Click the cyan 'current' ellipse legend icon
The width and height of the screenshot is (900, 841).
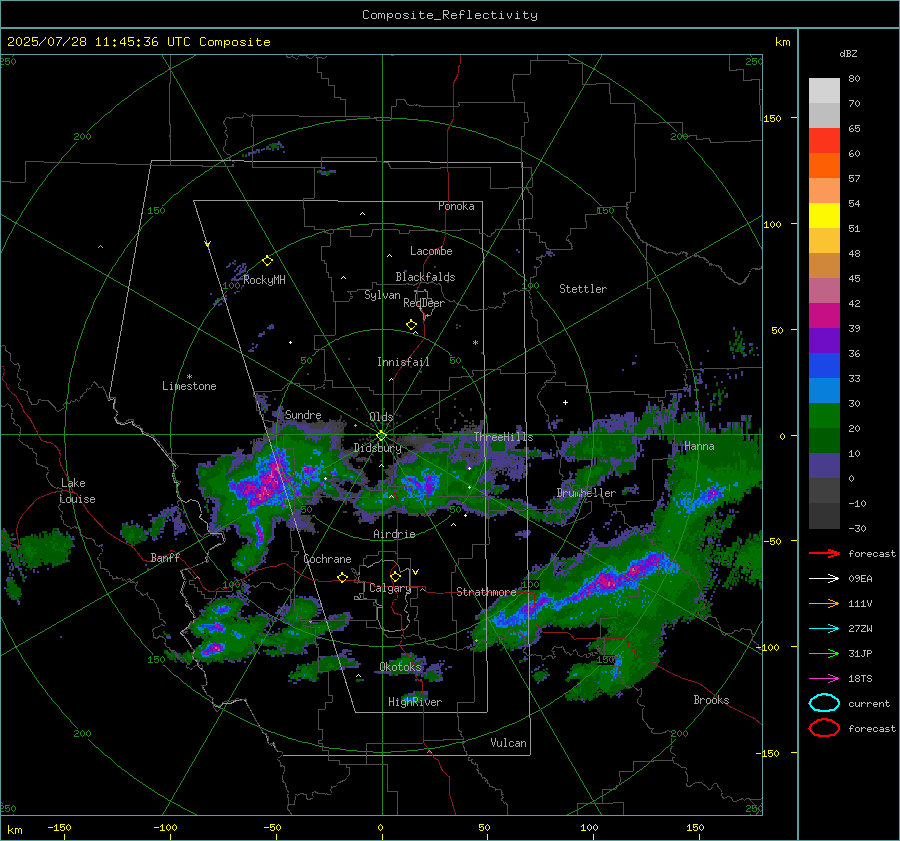824,703
